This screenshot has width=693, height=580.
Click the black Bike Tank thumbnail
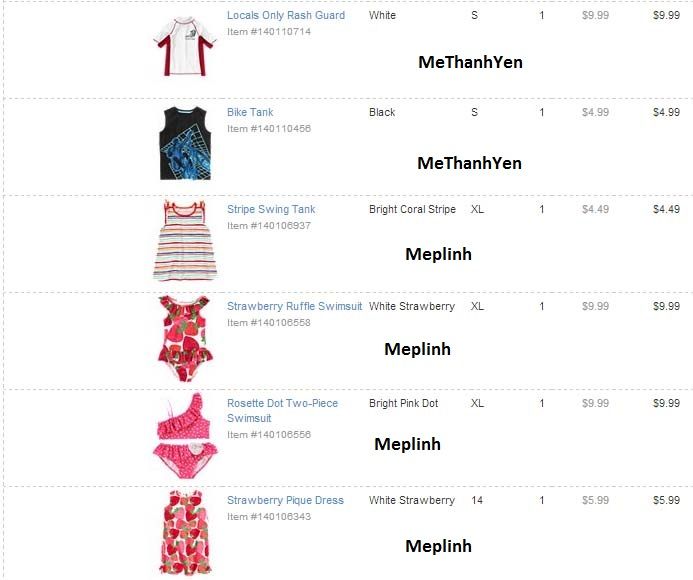185,143
